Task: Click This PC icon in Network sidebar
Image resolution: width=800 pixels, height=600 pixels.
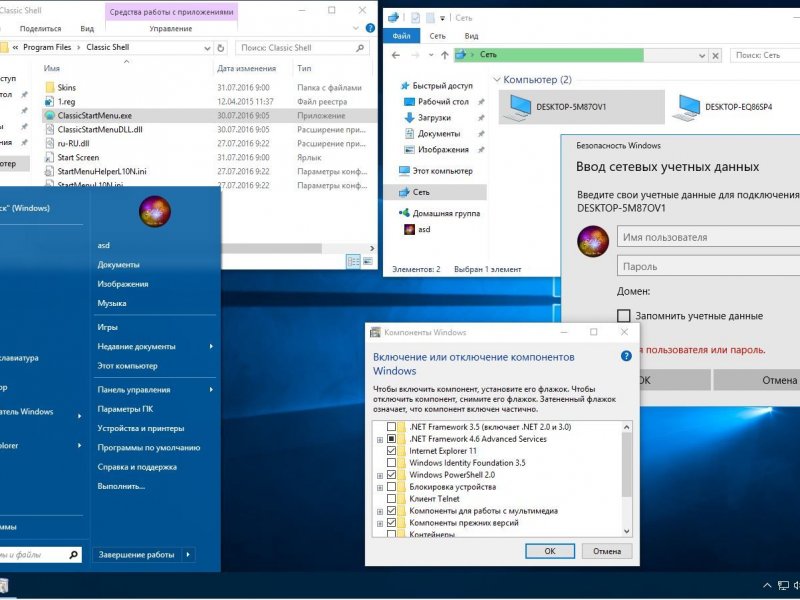Action: click(405, 170)
